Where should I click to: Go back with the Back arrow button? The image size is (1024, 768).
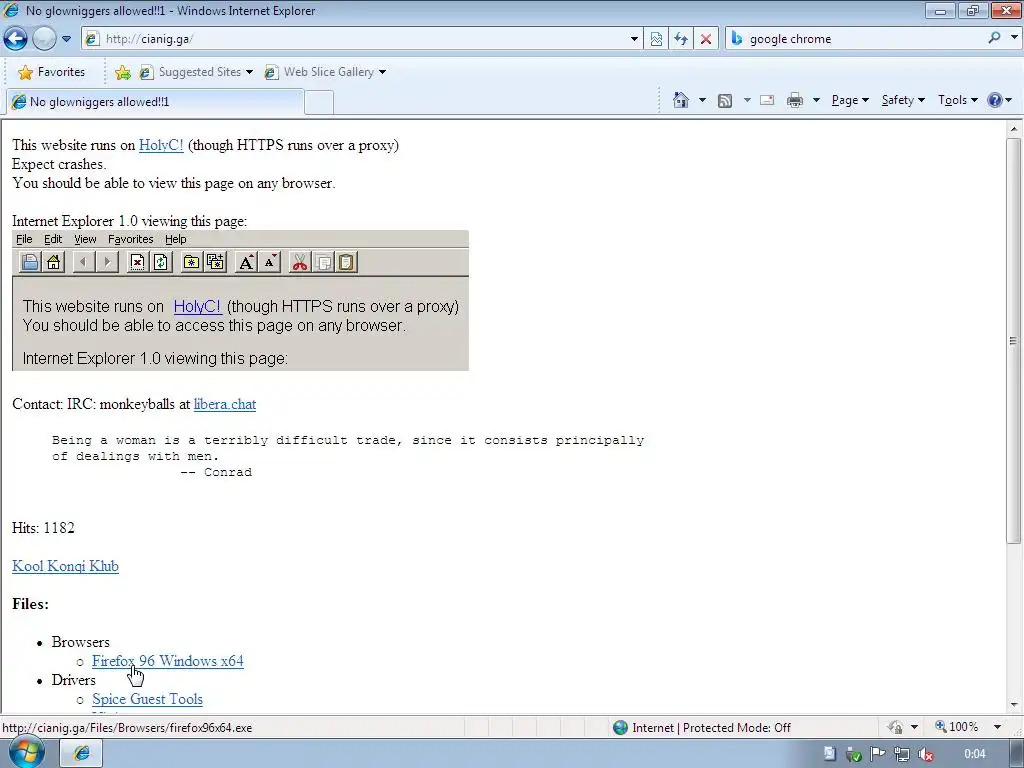(x=16, y=39)
